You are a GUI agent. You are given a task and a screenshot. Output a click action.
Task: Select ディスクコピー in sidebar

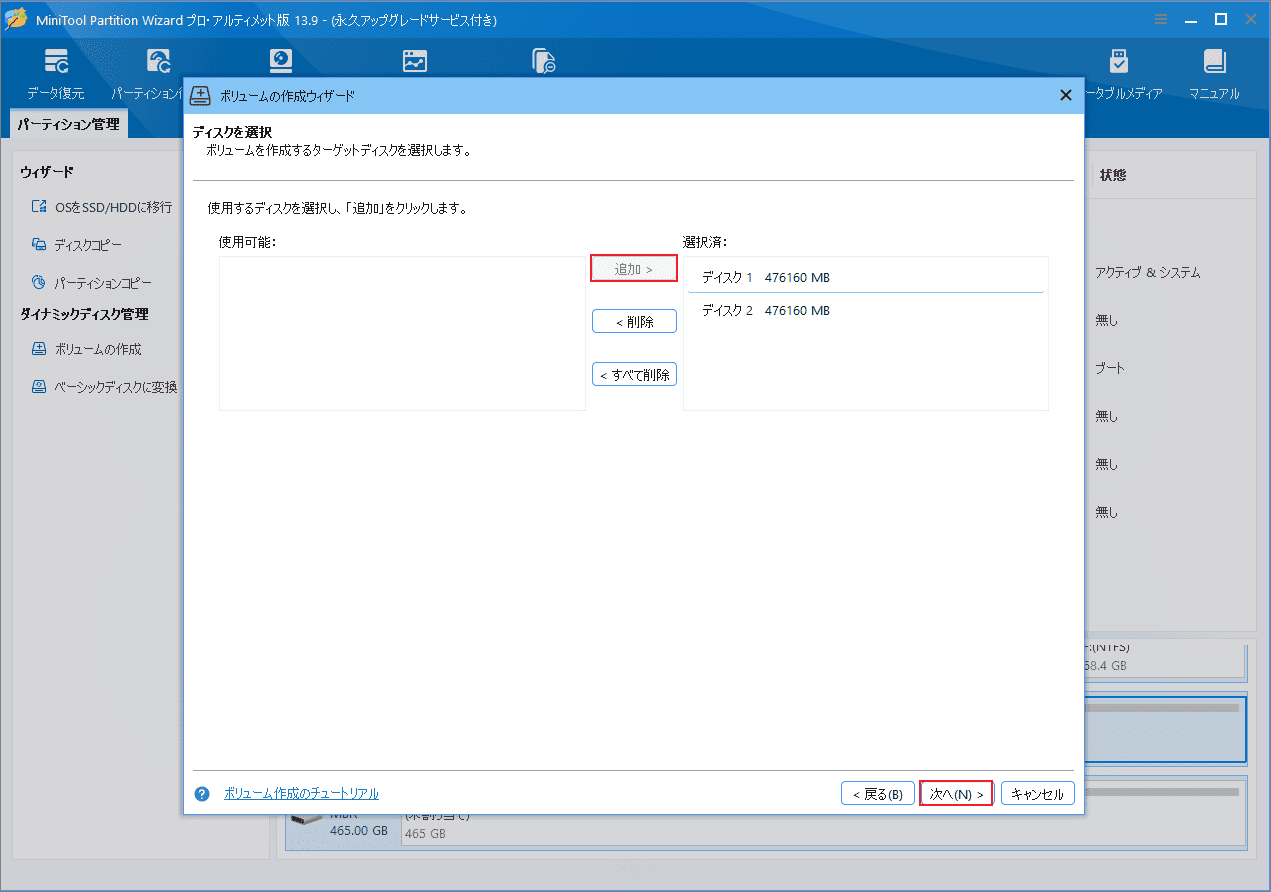(88, 244)
